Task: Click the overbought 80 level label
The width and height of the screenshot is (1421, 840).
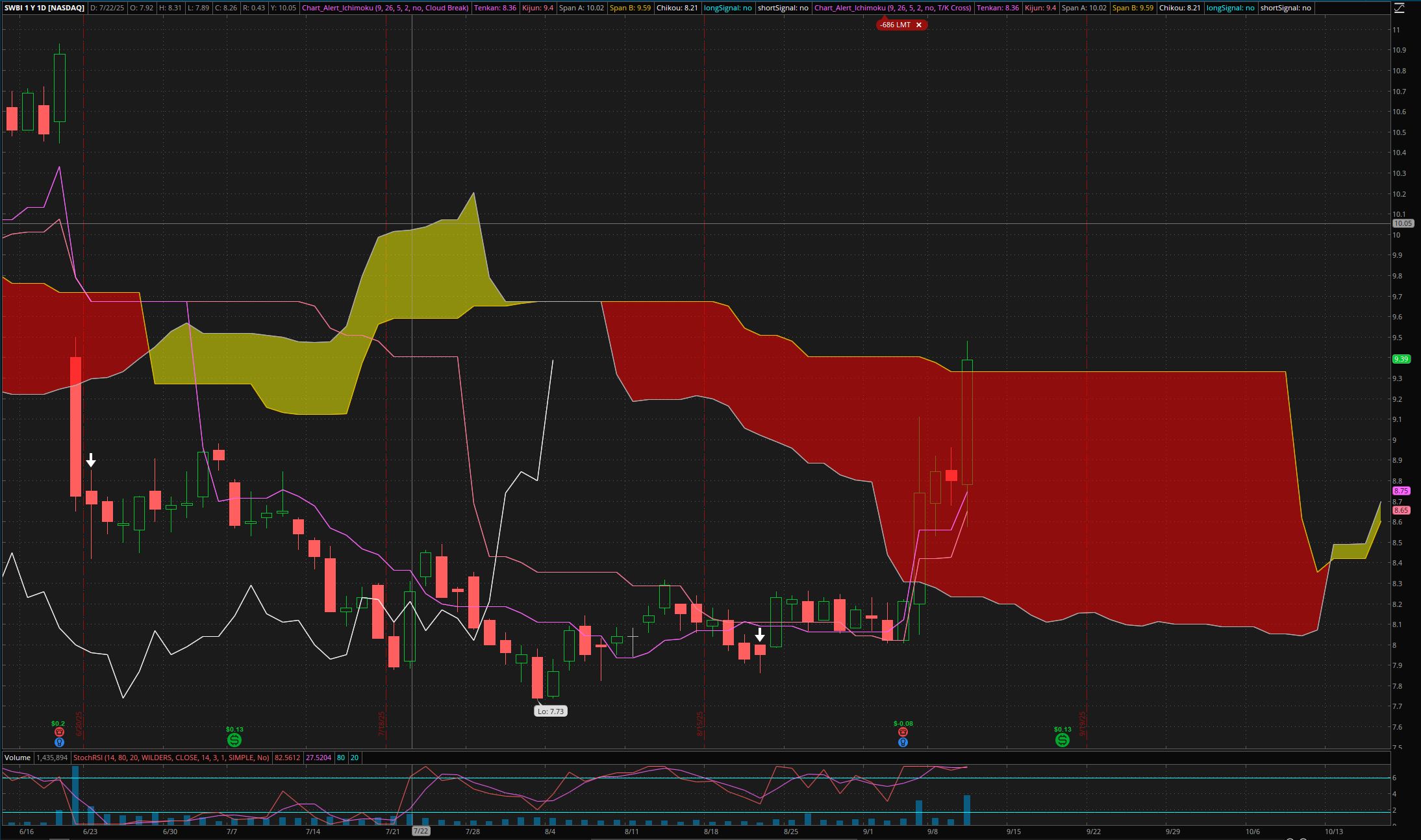Action: tap(341, 758)
